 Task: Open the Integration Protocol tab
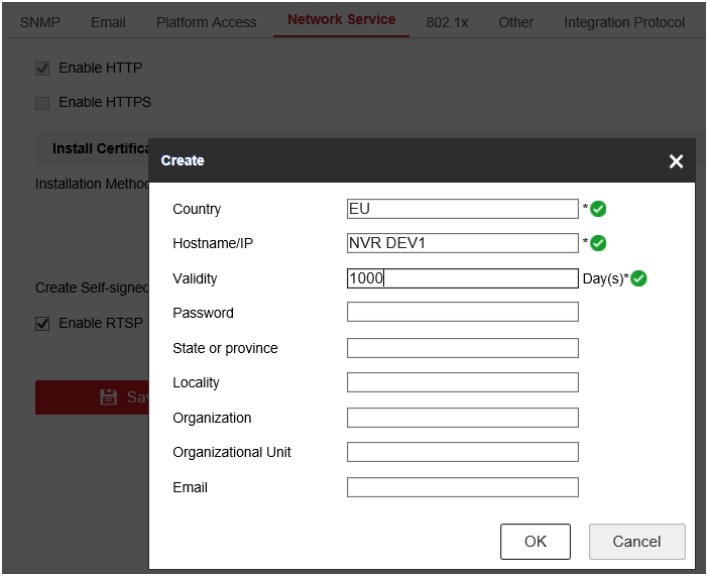[x=624, y=22]
